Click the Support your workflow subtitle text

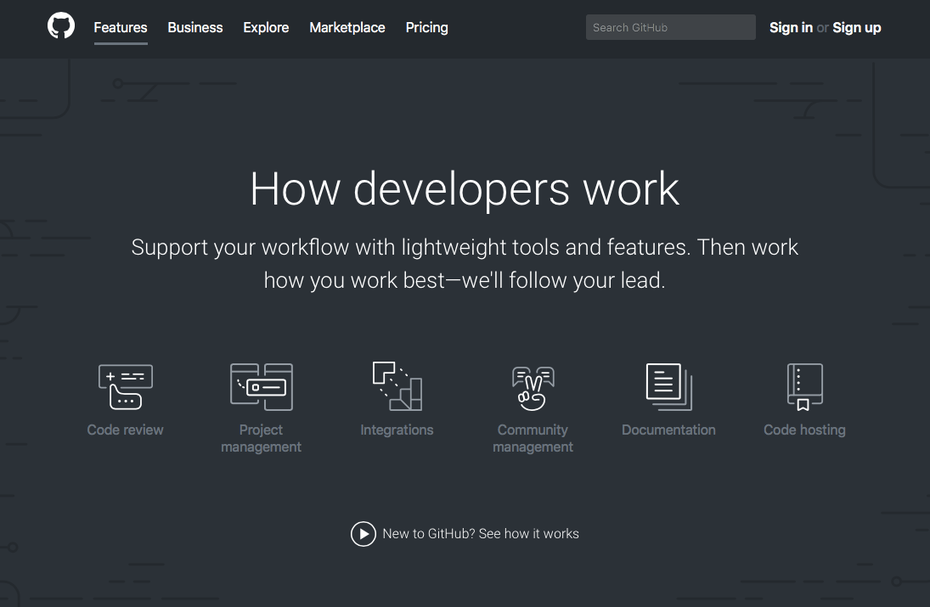[x=464, y=263]
